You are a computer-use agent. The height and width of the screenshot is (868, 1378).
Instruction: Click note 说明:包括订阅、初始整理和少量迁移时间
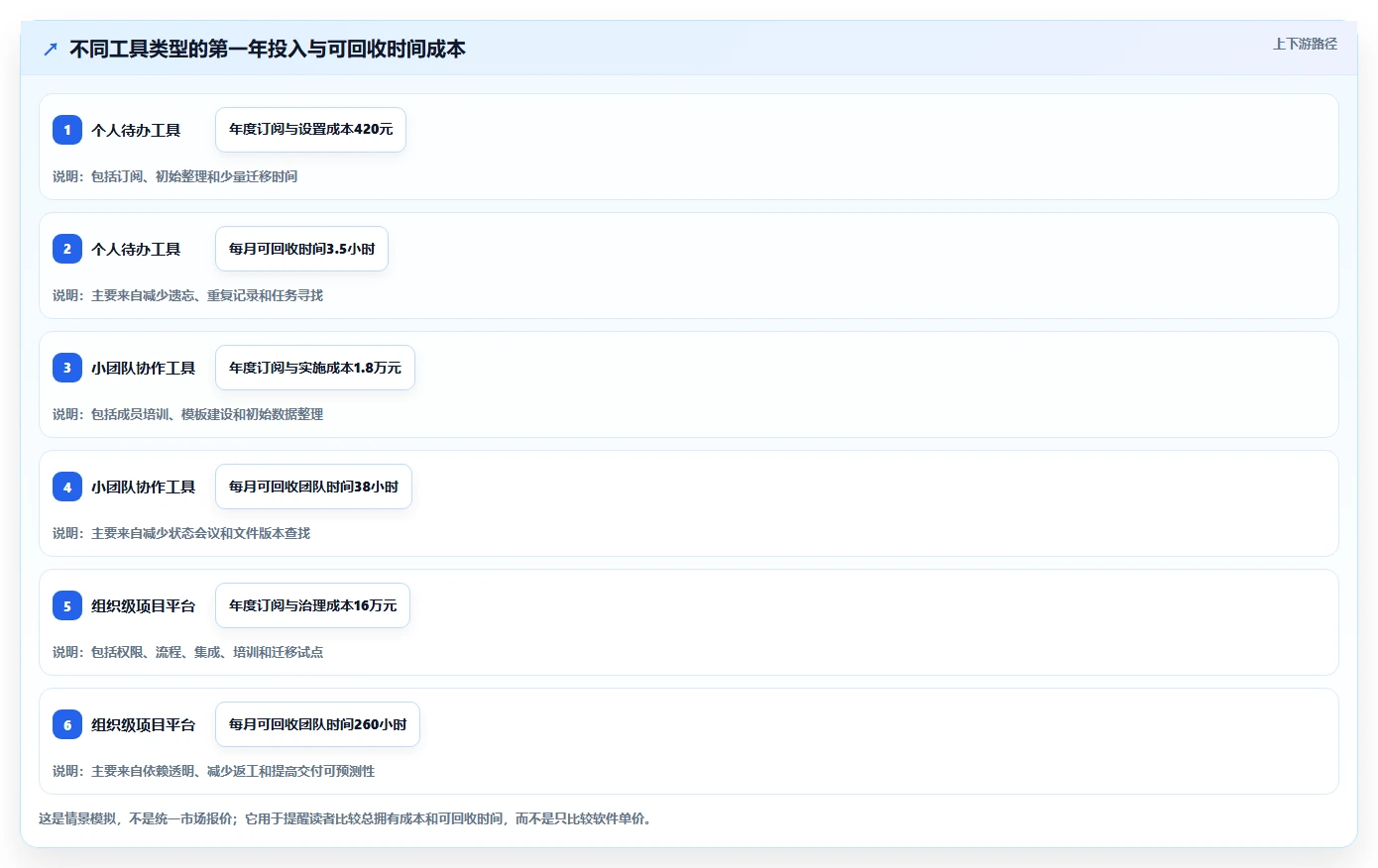(x=174, y=176)
